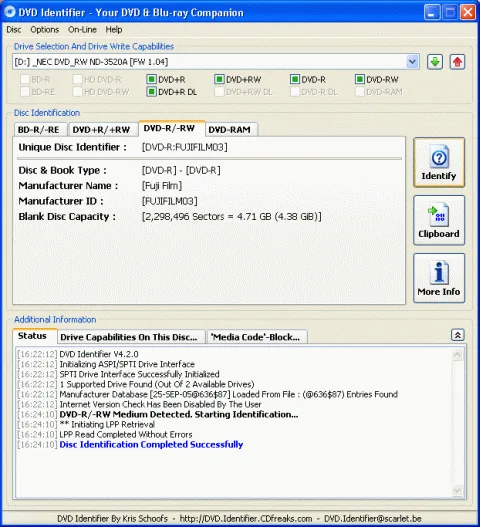
Task: Open the On-Line menu
Action: point(82,30)
